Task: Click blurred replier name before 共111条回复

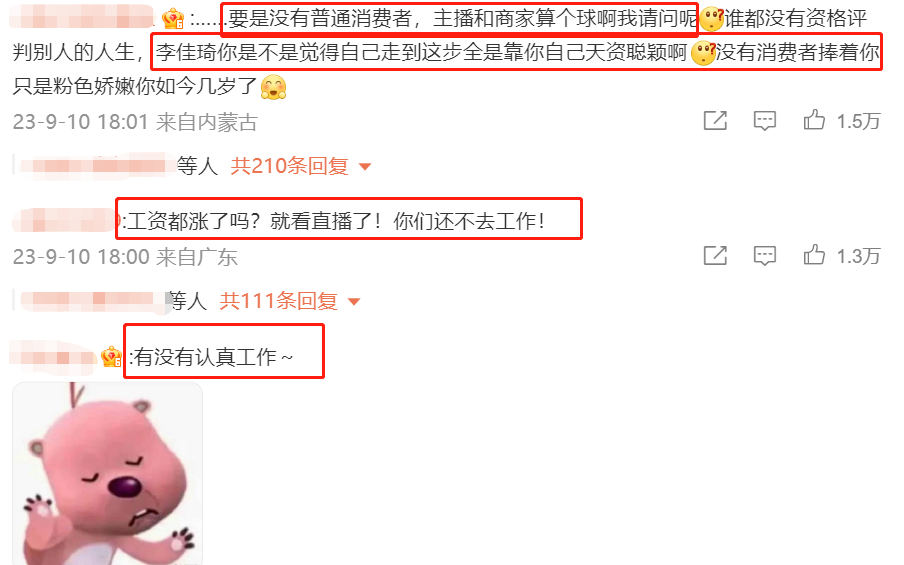Action: click(94, 301)
